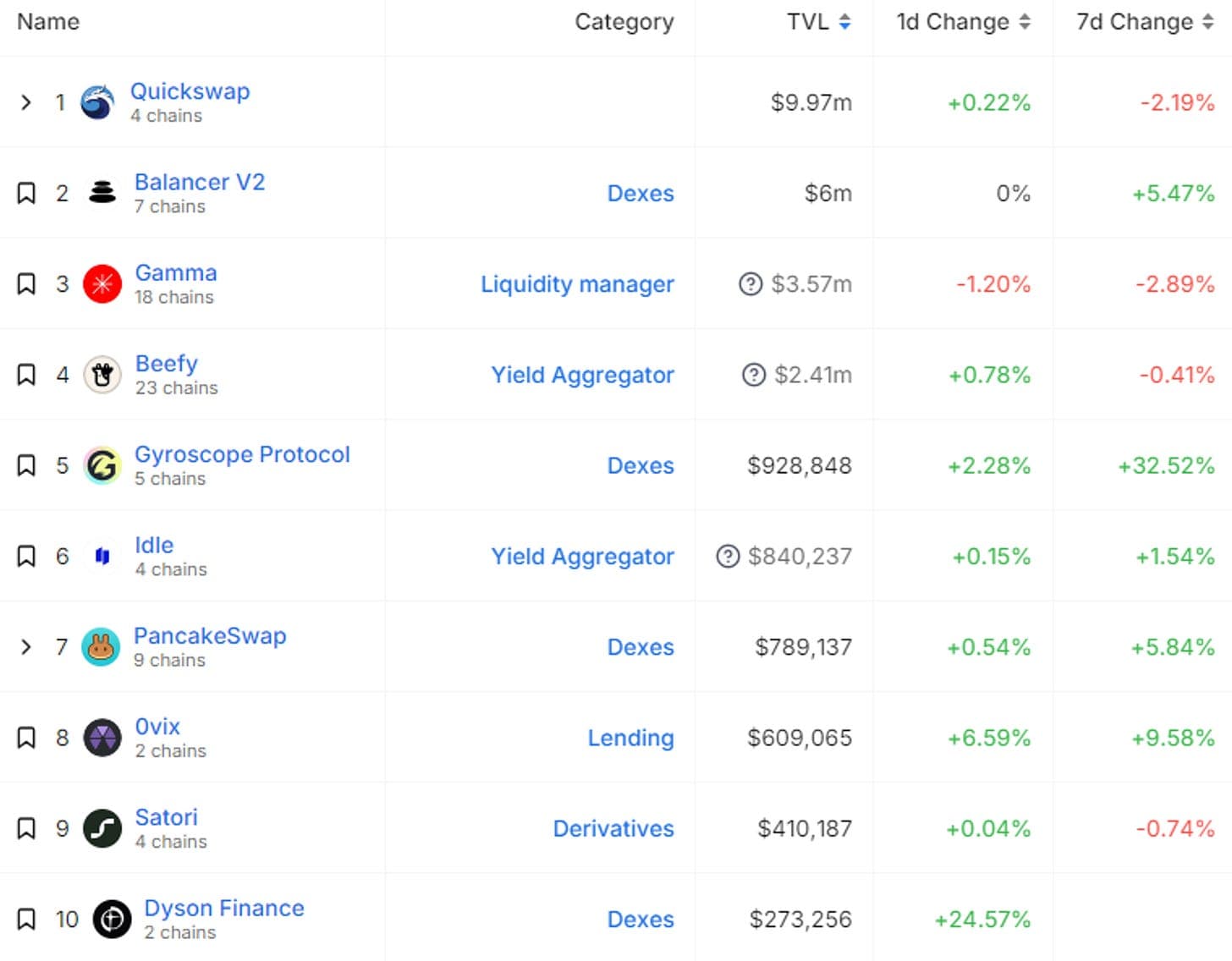Toggle bookmark for Dyson Finance

(x=26, y=920)
